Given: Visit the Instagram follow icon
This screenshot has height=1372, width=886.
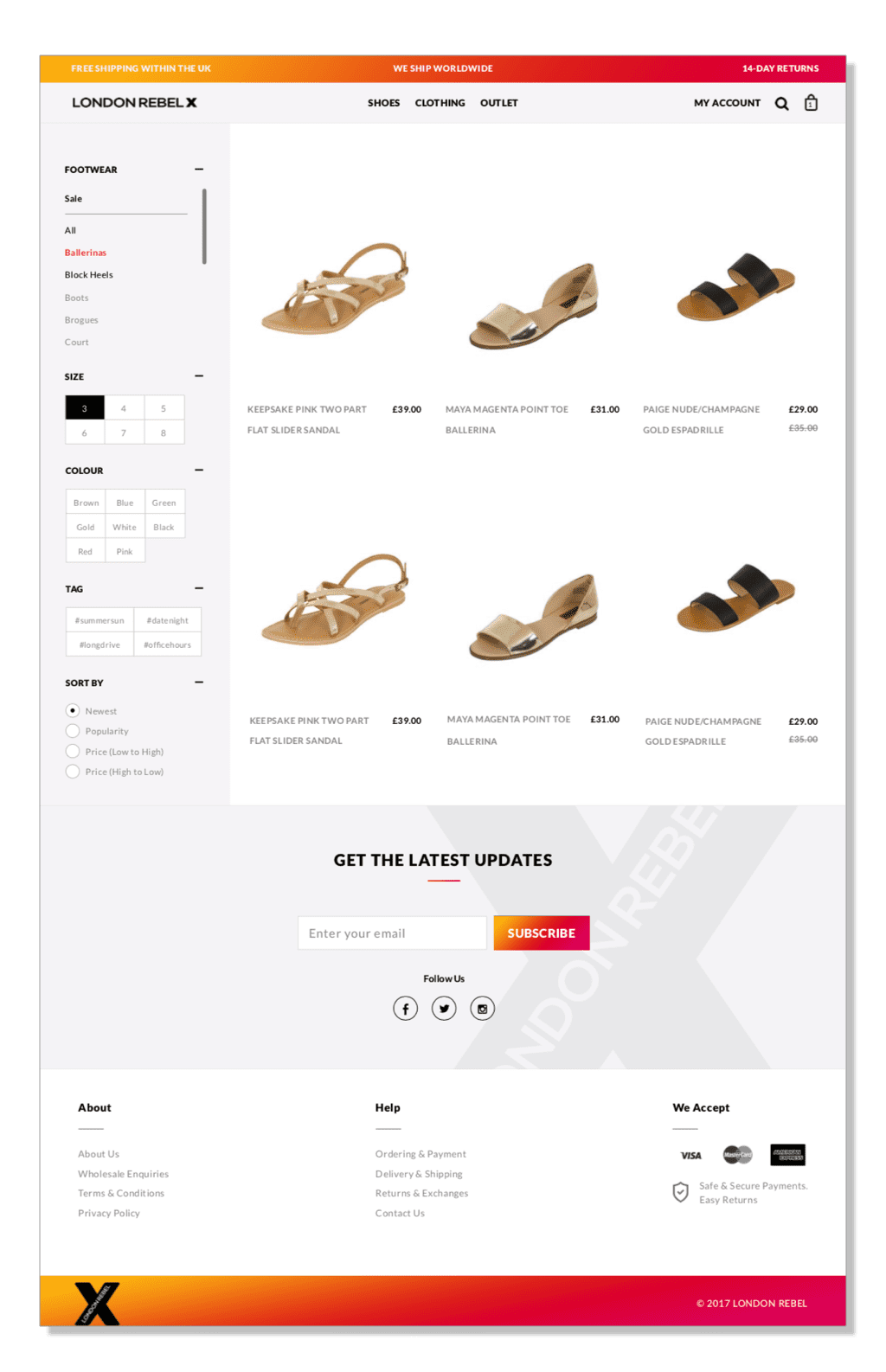Looking at the screenshot, I should coord(482,1009).
